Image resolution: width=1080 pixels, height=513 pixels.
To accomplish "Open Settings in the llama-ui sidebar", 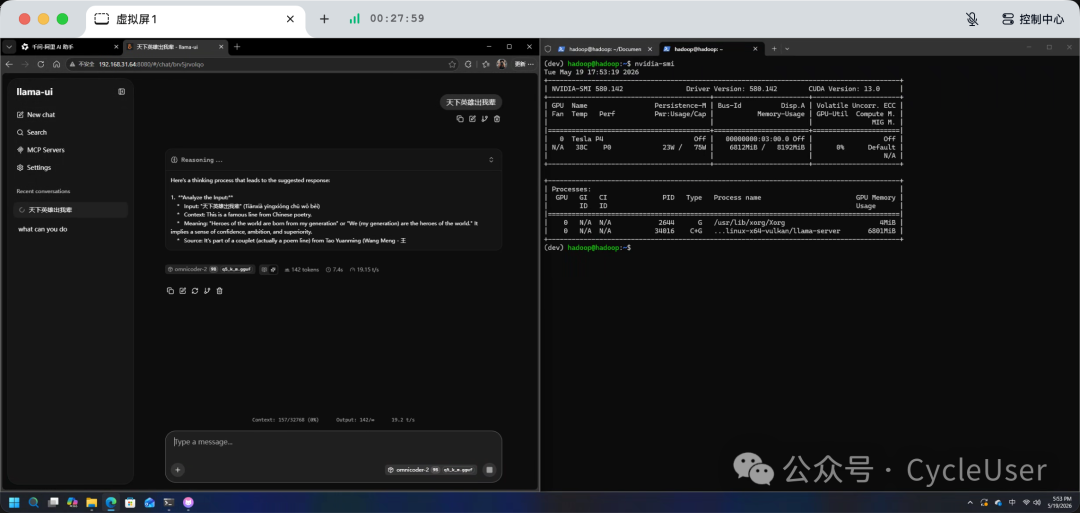I will pos(34,167).
